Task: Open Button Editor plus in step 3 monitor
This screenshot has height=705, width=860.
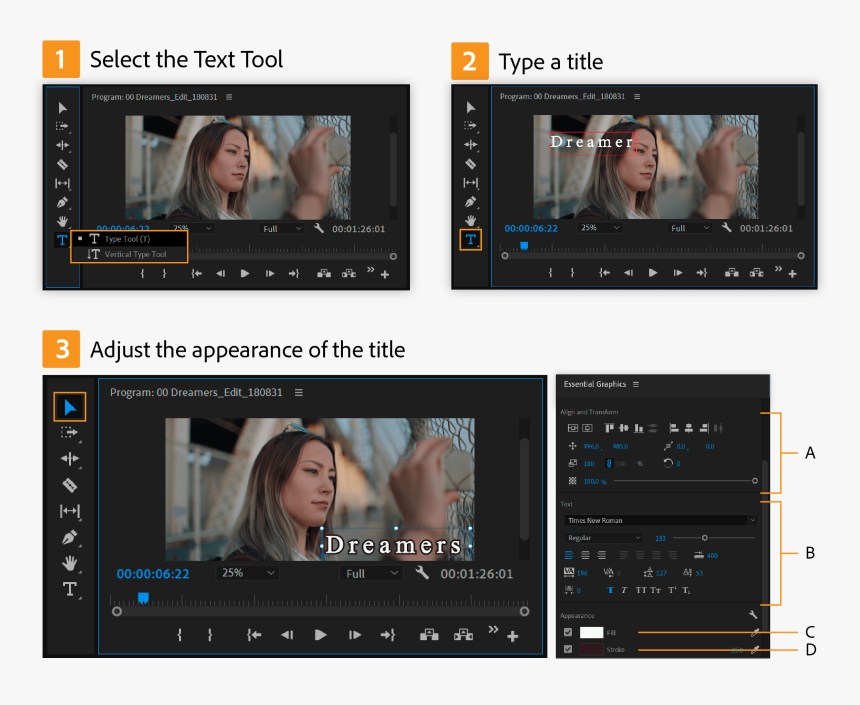Action: click(x=513, y=636)
